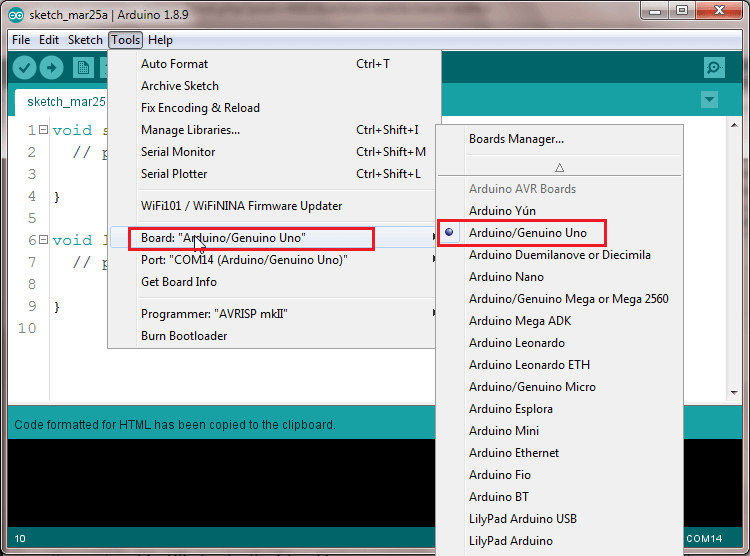Select Arduino Duemilanove or Diecimila board
This screenshot has height=556, width=750.
(x=560, y=255)
